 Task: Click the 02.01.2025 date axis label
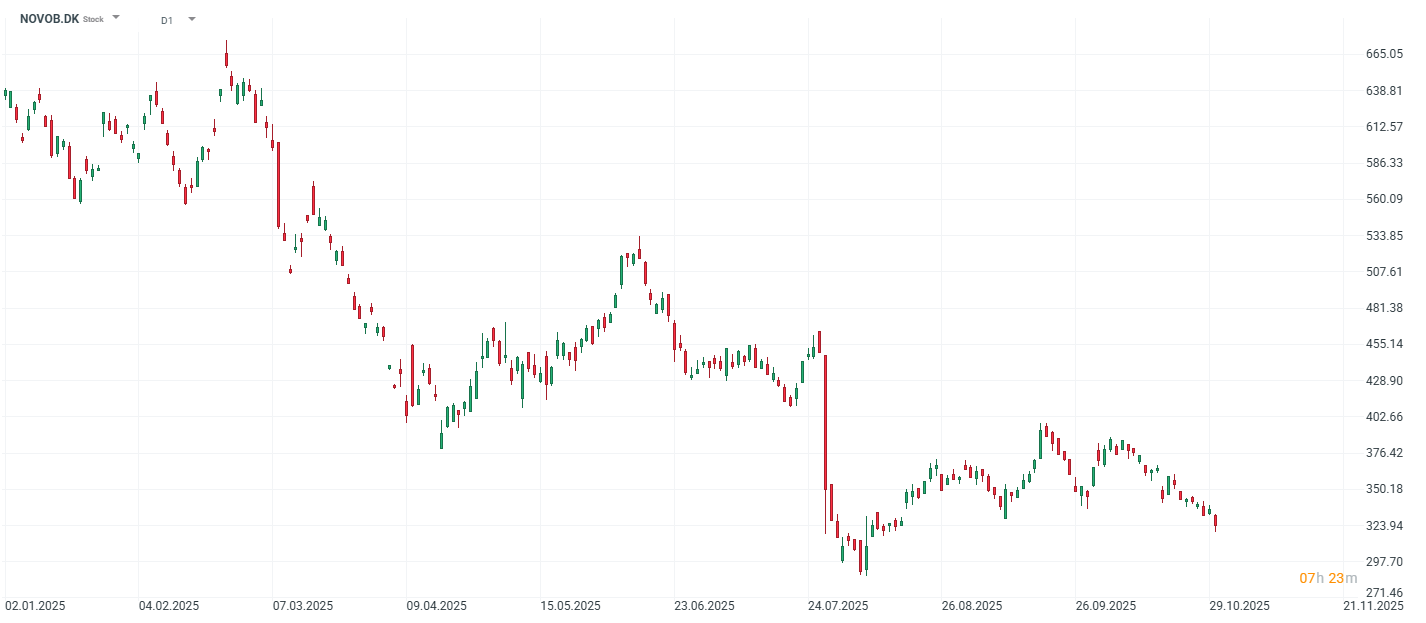click(35, 606)
